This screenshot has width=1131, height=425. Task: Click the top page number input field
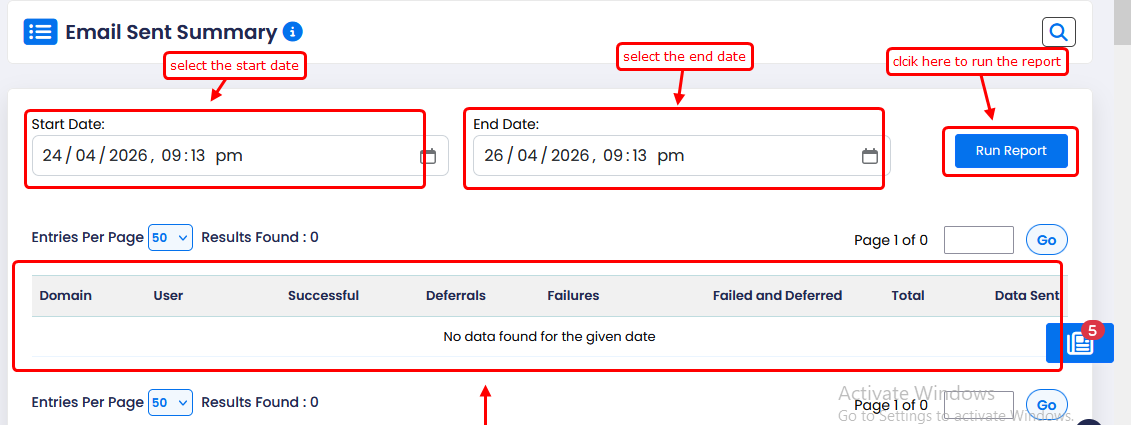click(978, 240)
